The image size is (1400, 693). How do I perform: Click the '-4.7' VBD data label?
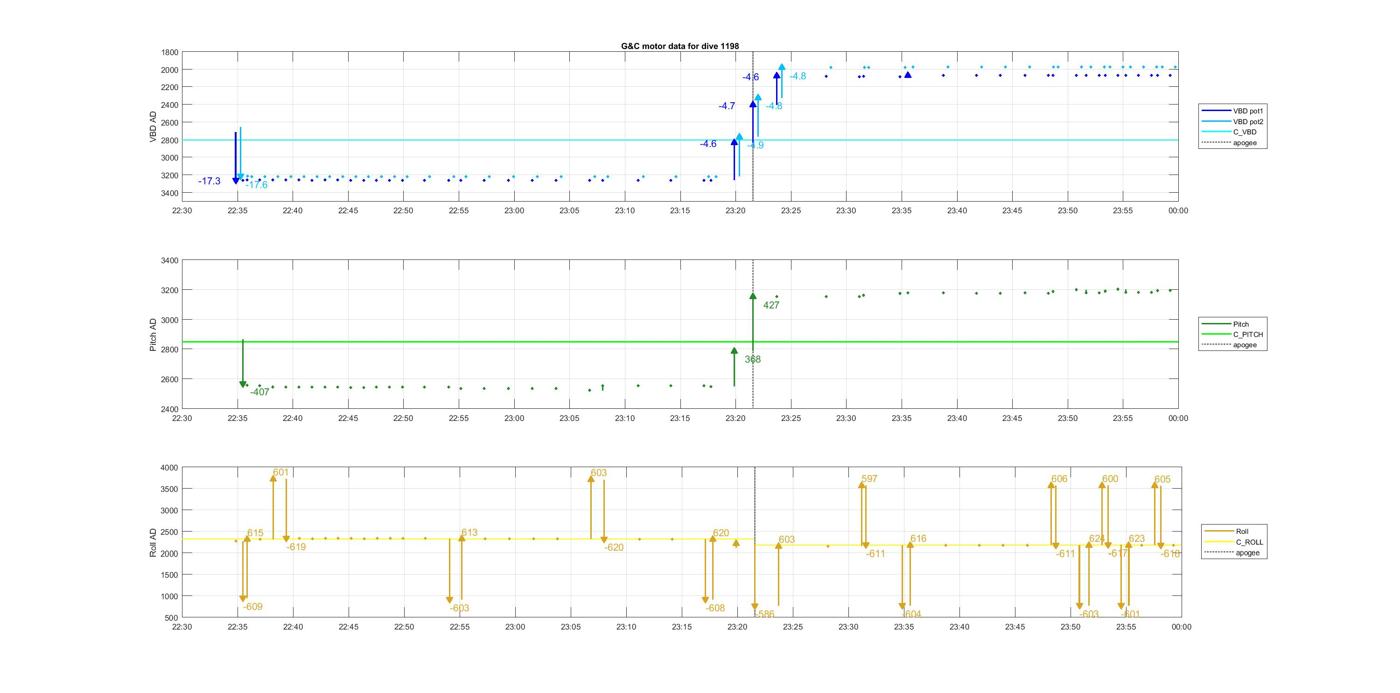726,106
